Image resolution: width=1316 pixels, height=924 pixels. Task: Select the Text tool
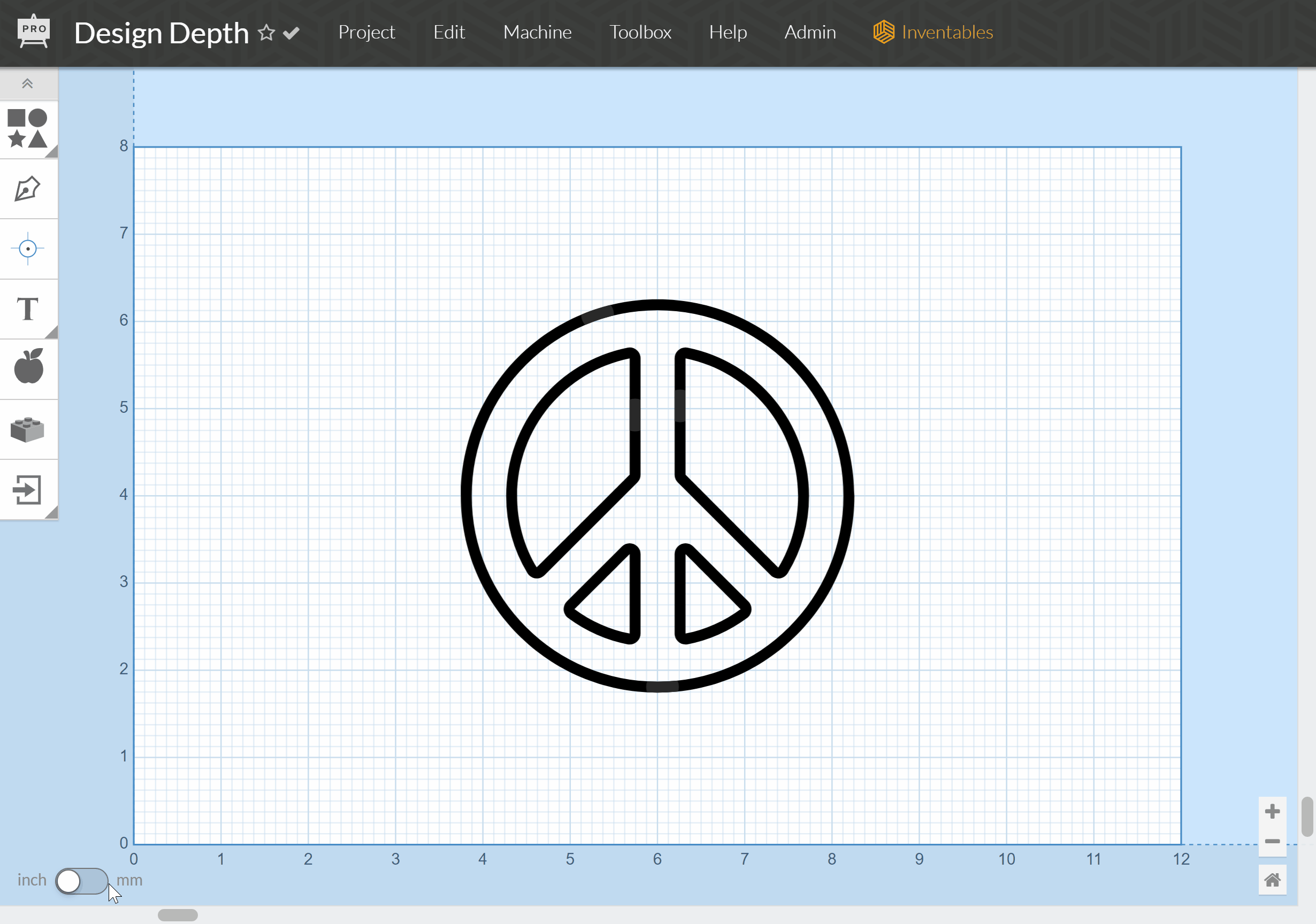coord(27,309)
